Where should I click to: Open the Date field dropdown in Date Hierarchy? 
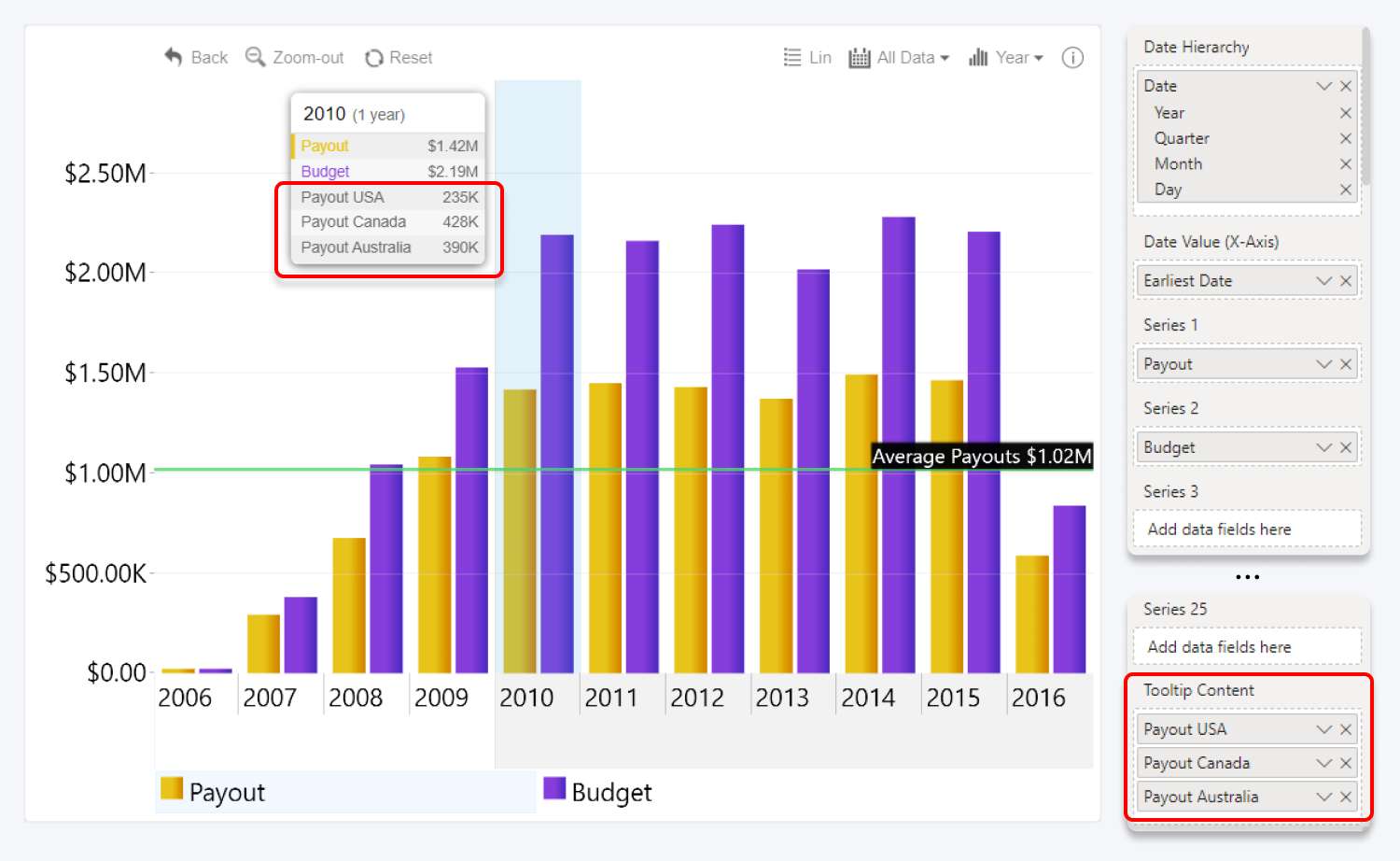(x=1324, y=85)
